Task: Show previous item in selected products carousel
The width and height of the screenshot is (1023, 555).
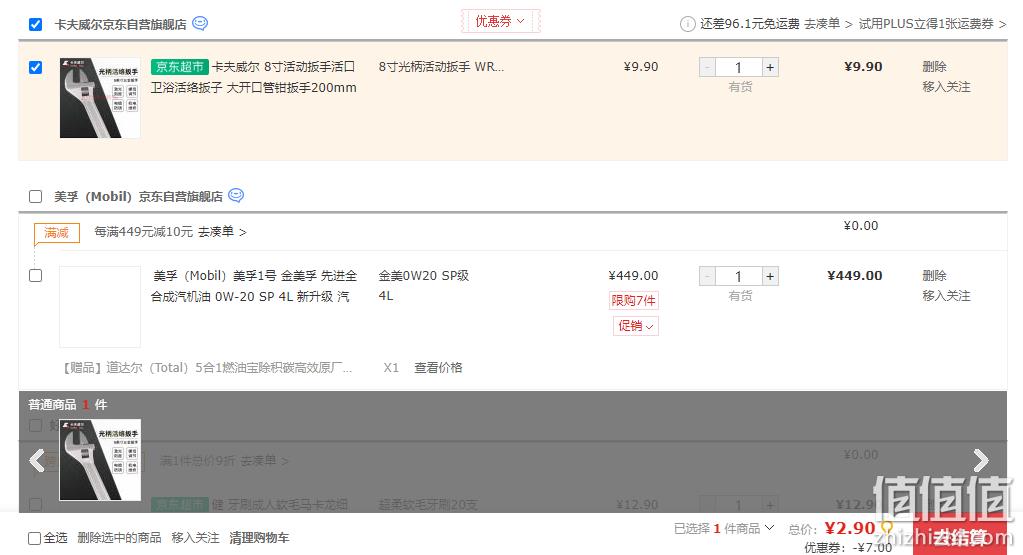Action: [37, 460]
